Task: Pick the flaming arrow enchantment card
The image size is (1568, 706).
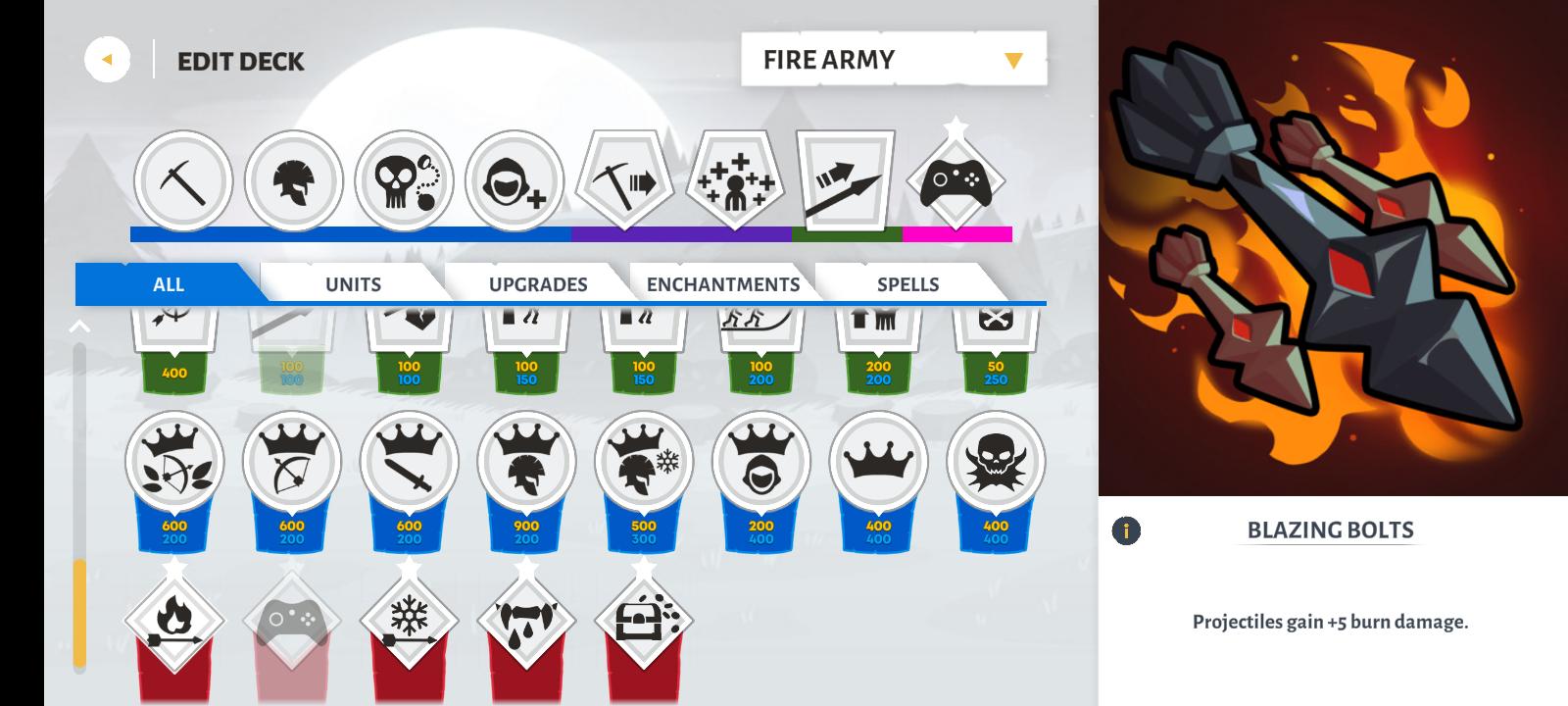Action: [x=174, y=620]
